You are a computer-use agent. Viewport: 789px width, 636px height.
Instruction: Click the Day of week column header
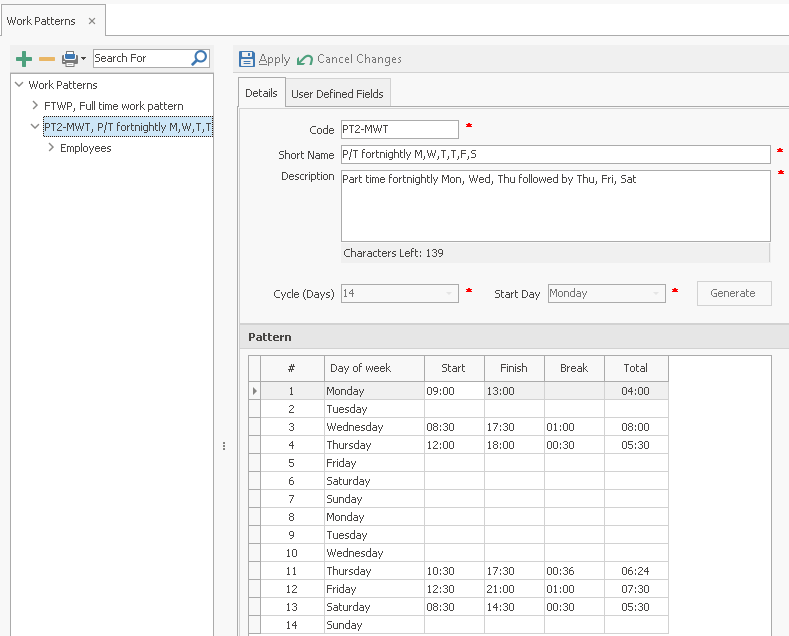(374, 368)
